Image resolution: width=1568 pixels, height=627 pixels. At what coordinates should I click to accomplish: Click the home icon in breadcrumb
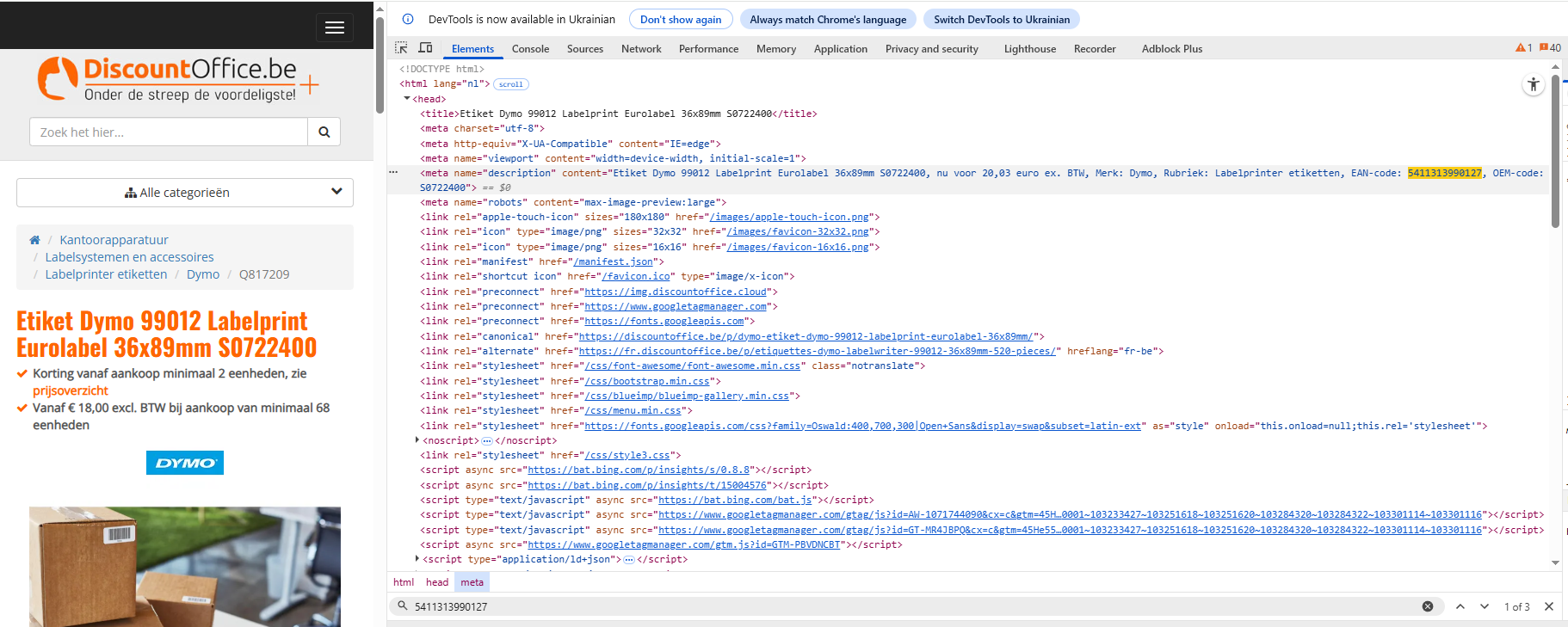point(34,240)
